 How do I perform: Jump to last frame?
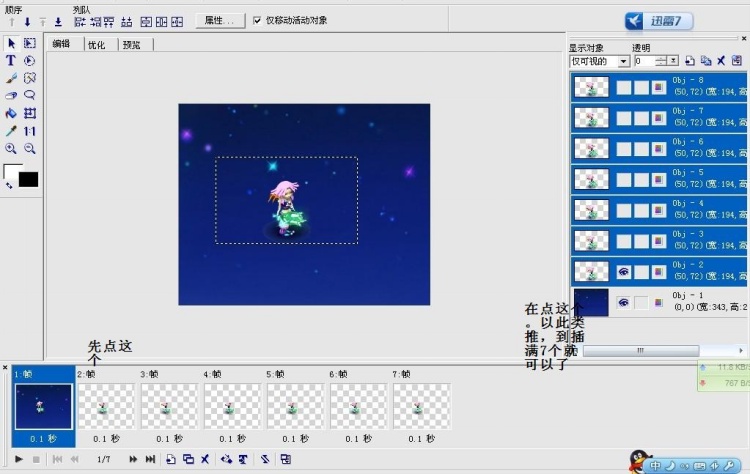(150, 459)
